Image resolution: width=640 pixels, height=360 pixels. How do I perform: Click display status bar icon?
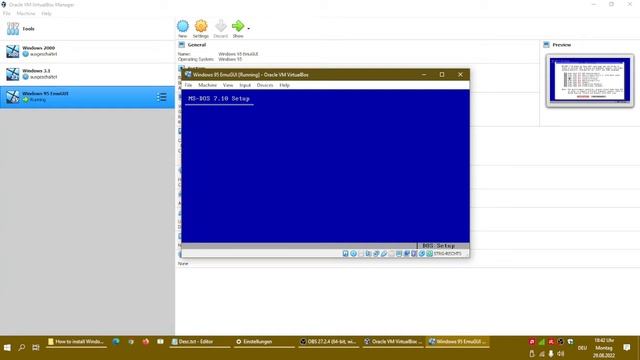[x=399, y=253]
